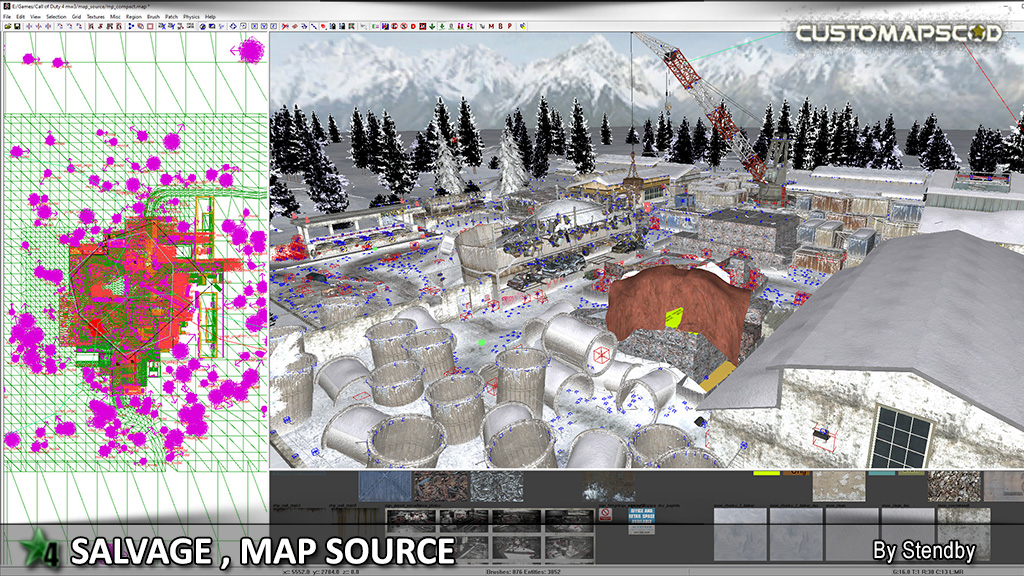Open the Grid menu
This screenshot has width=1024, height=576.
pos(76,16)
